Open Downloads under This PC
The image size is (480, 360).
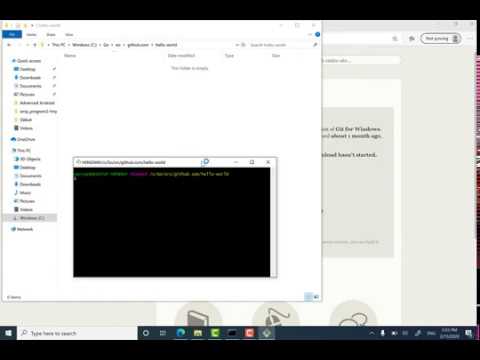click(30, 184)
